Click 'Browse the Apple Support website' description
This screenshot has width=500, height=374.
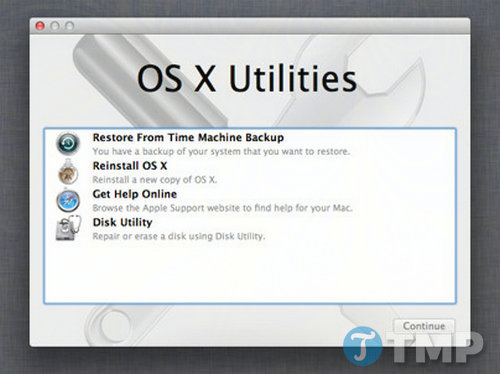pos(222,208)
